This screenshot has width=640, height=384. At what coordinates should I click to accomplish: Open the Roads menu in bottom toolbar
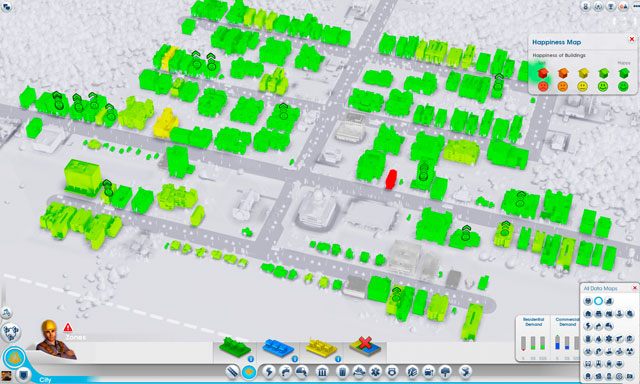[233, 372]
